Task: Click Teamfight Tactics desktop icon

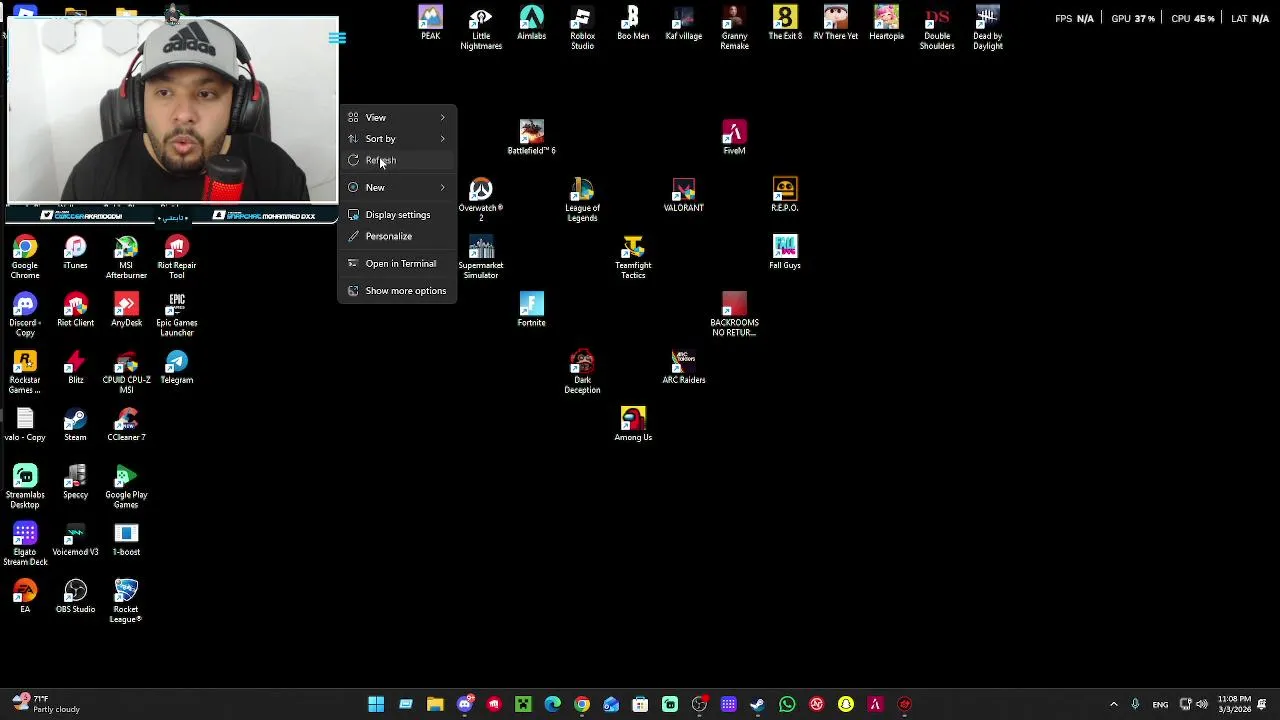Action: [633, 258]
